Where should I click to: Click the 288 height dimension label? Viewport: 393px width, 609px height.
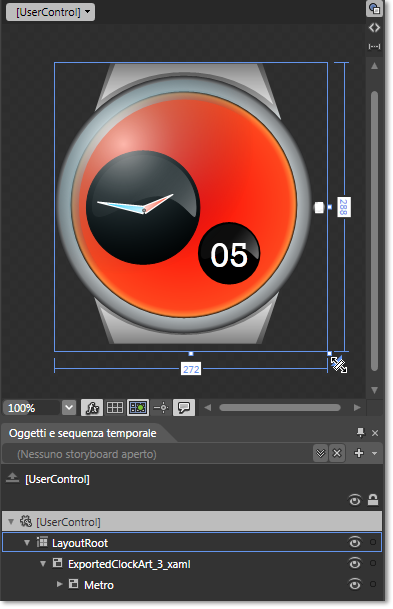(x=343, y=207)
